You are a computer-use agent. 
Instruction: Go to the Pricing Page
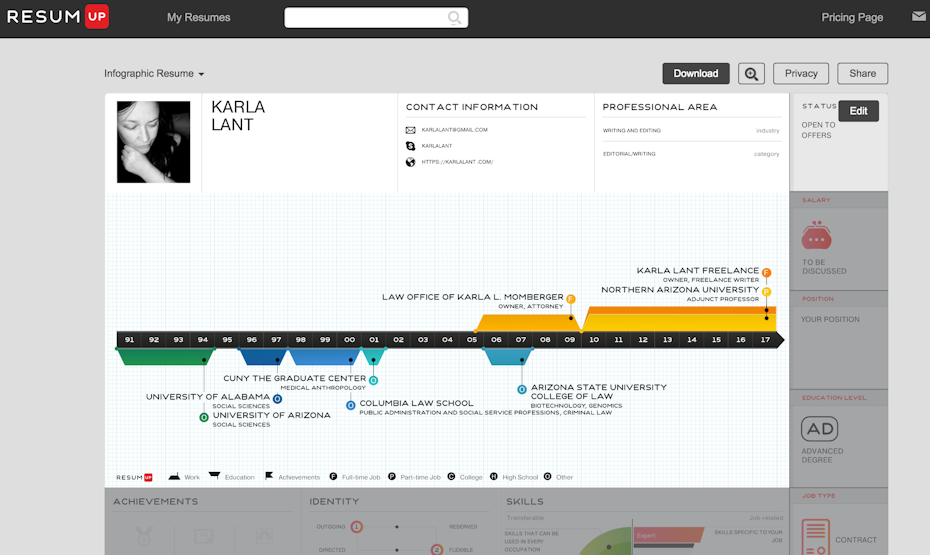[x=852, y=18]
